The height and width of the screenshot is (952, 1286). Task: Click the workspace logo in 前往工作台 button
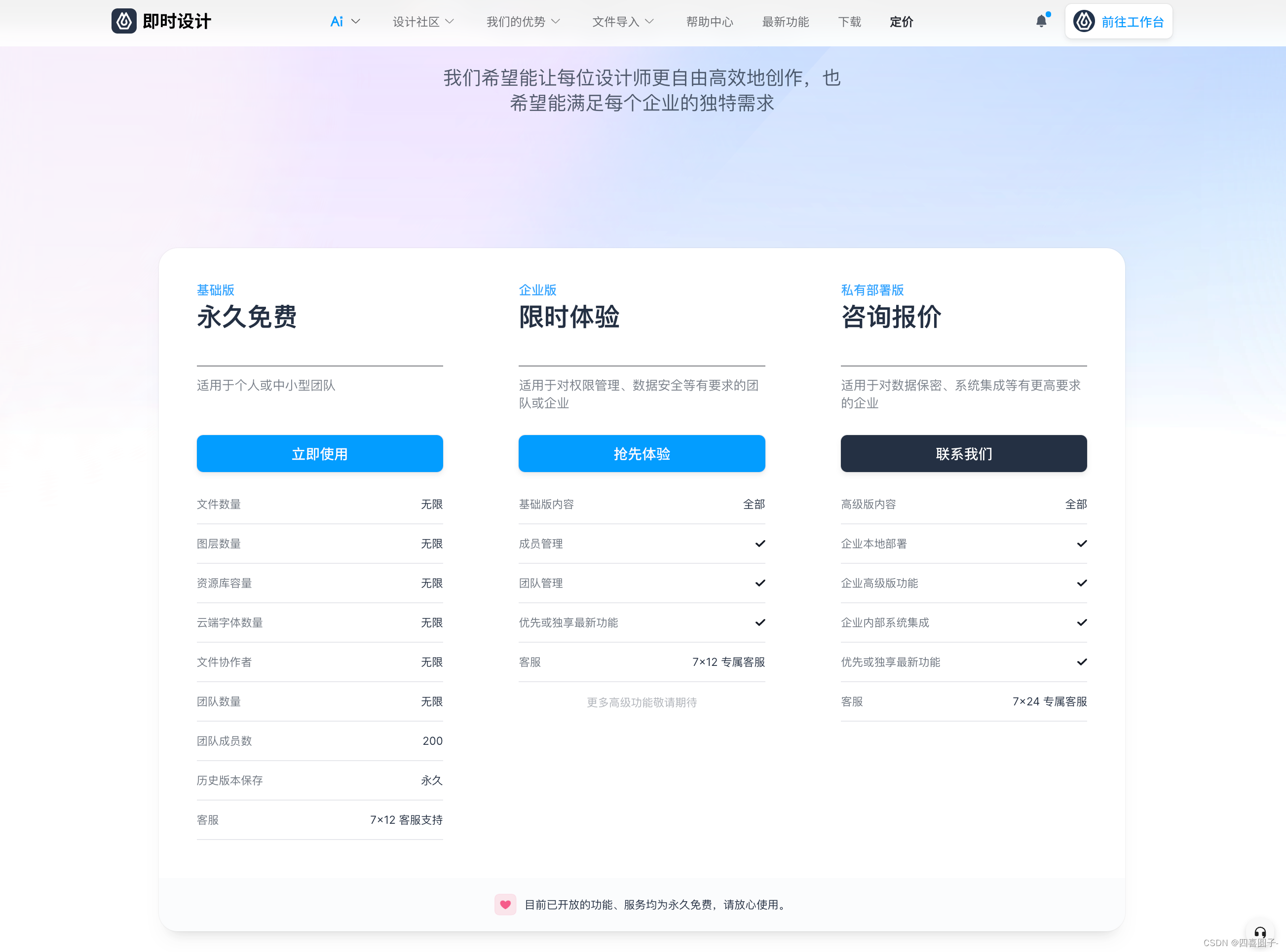click(x=1084, y=21)
